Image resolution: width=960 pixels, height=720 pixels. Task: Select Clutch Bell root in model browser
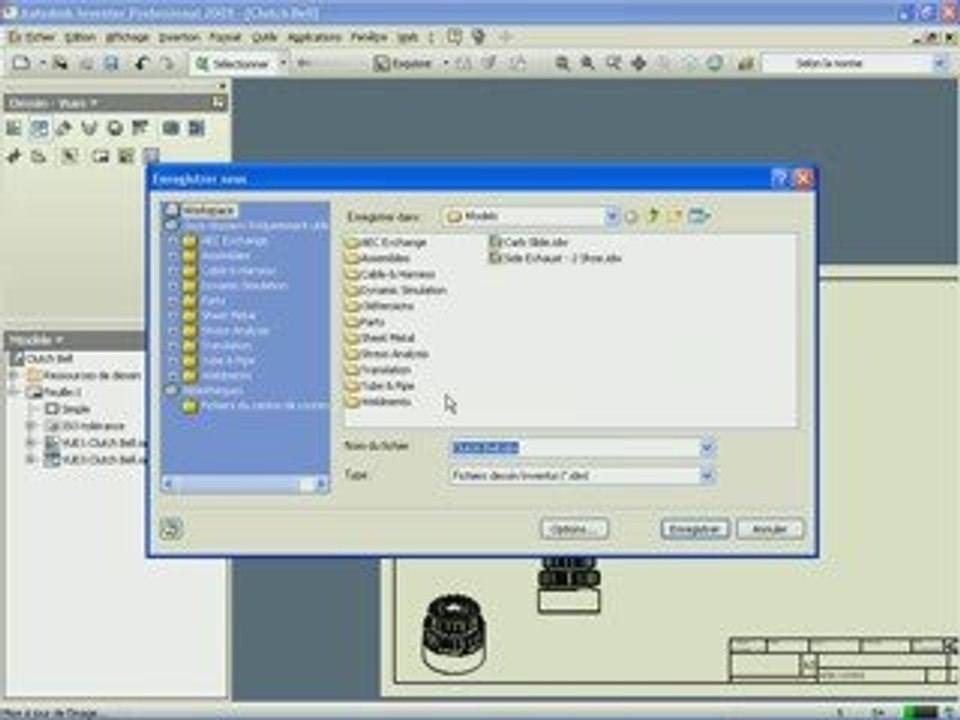point(50,358)
